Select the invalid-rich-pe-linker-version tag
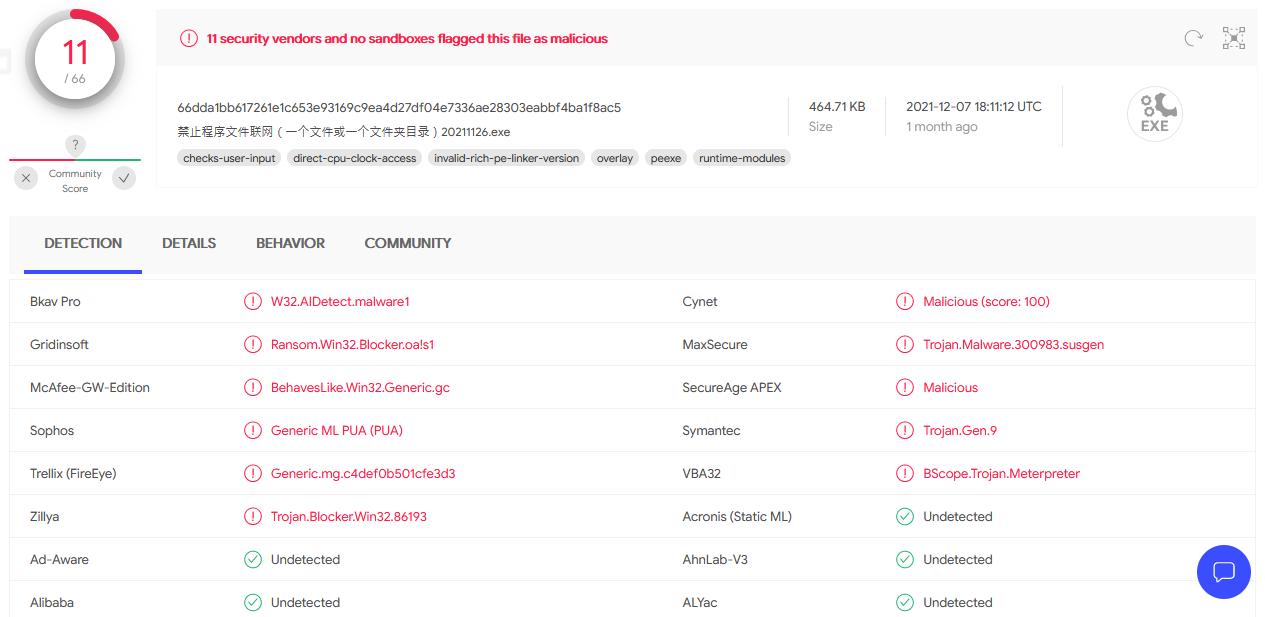Screen dimensions: 1265x617 (506, 158)
